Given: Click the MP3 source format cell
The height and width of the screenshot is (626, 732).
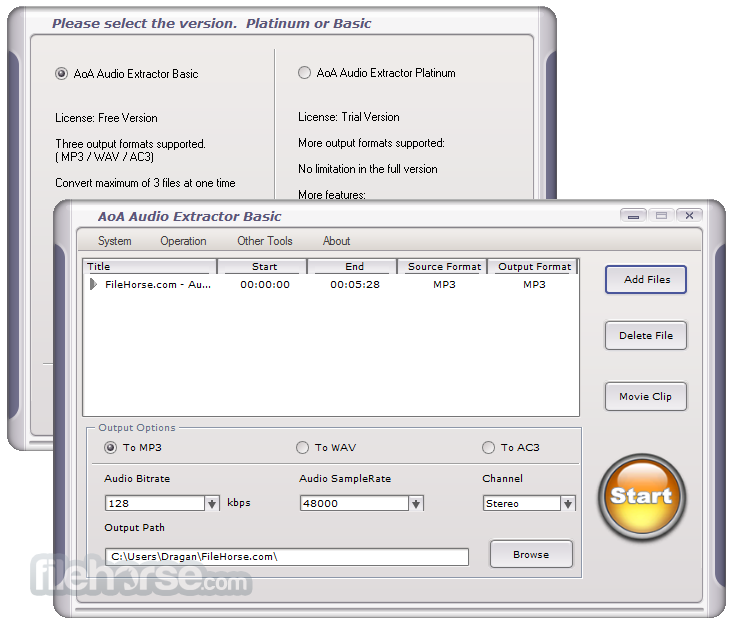Looking at the screenshot, I should [x=444, y=285].
